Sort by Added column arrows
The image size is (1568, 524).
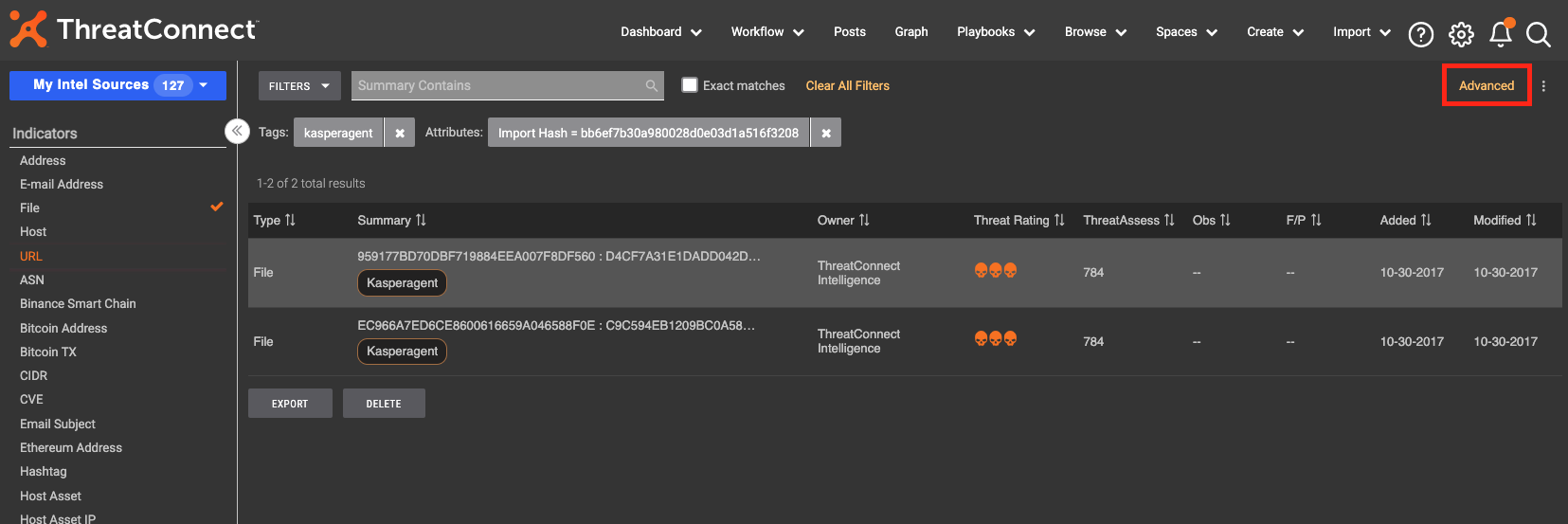(x=1426, y=220)
